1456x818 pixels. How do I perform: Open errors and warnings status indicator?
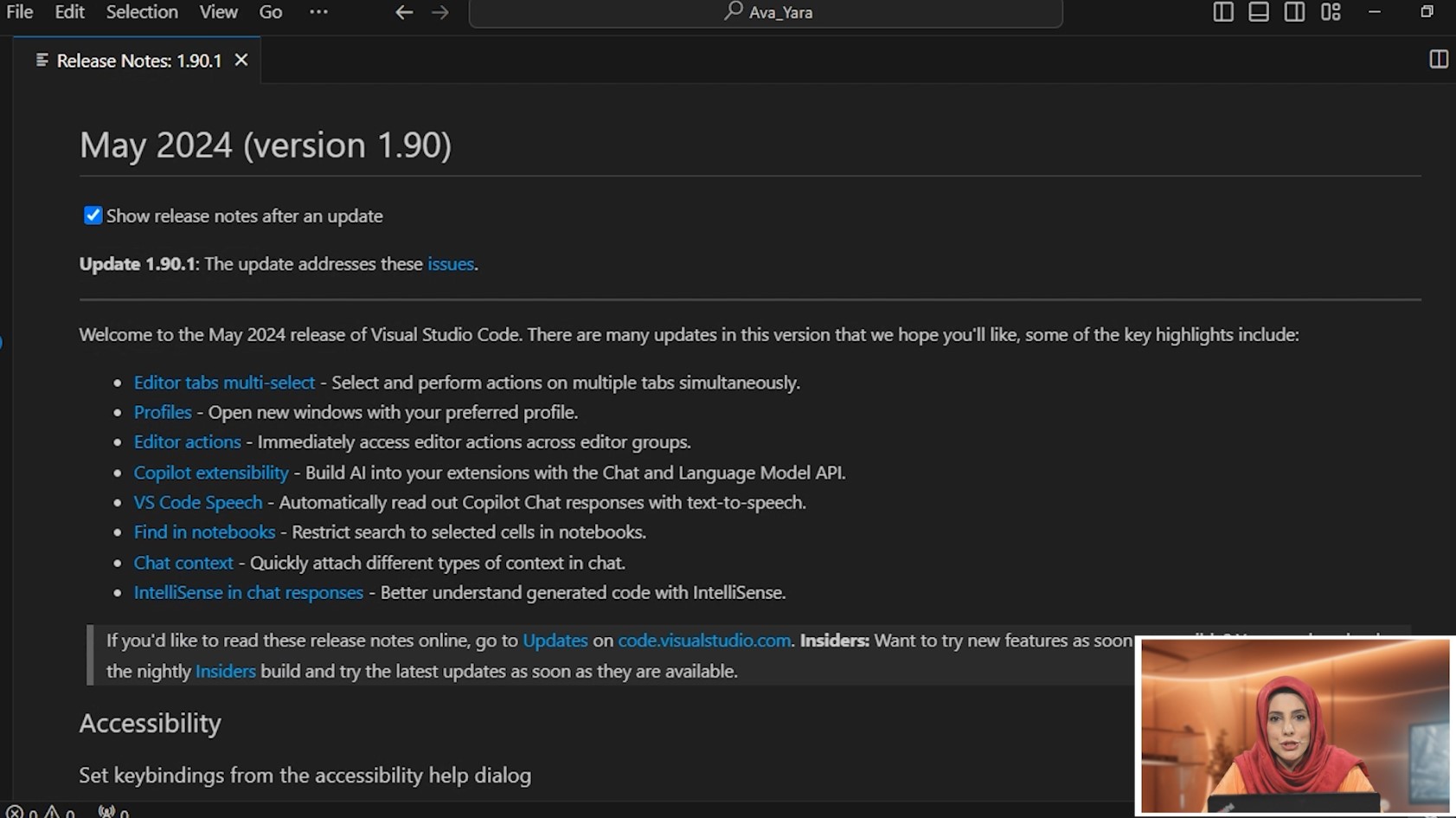click(41, 812)
